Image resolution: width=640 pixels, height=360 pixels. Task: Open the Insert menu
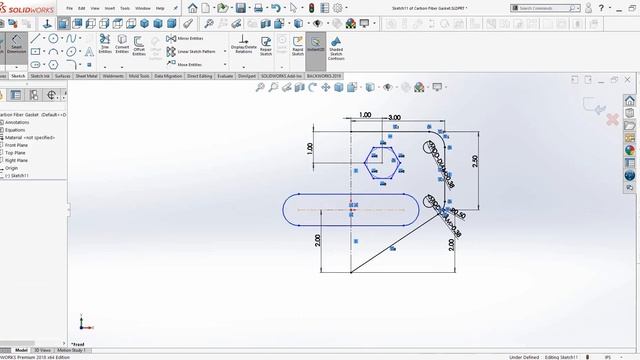point(110,8)
